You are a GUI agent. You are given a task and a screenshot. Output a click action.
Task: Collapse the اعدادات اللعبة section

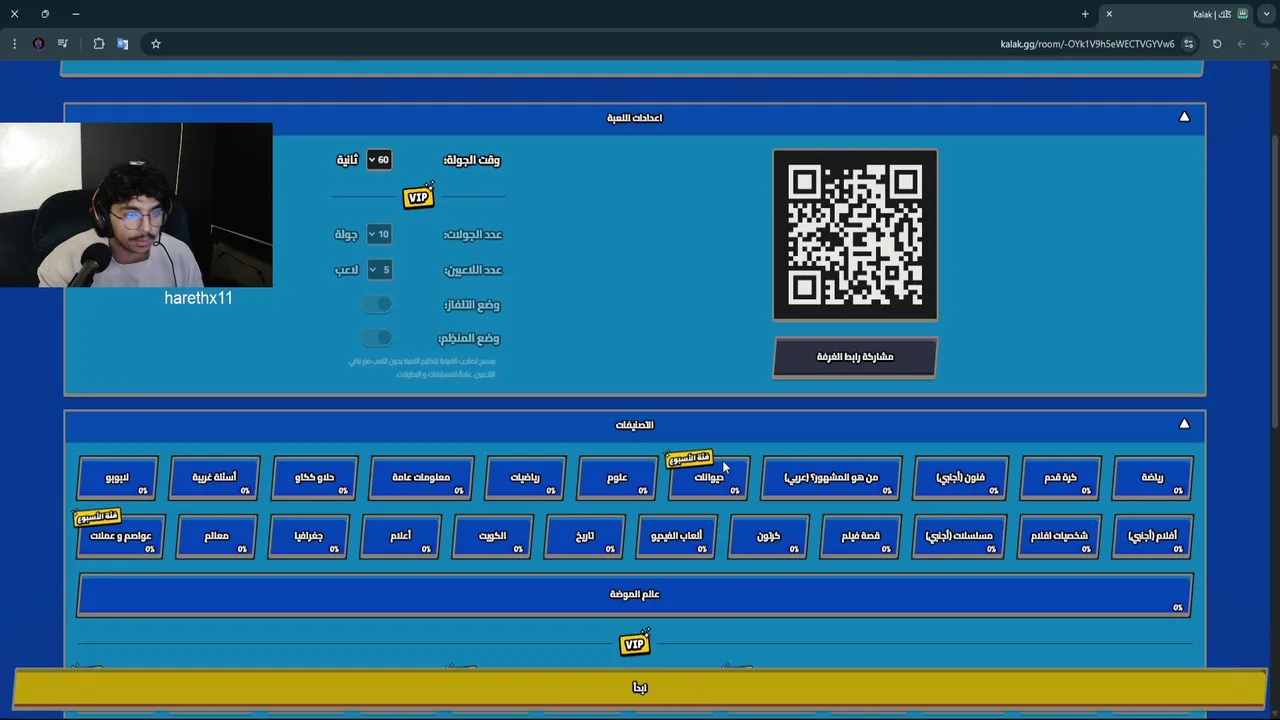pos(1184,117)
